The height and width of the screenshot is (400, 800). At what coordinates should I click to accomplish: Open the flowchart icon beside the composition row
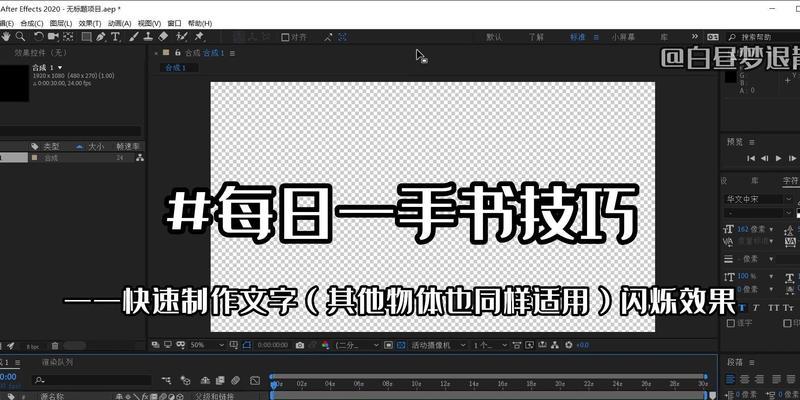pyautogui.click(x=139, y=158)
